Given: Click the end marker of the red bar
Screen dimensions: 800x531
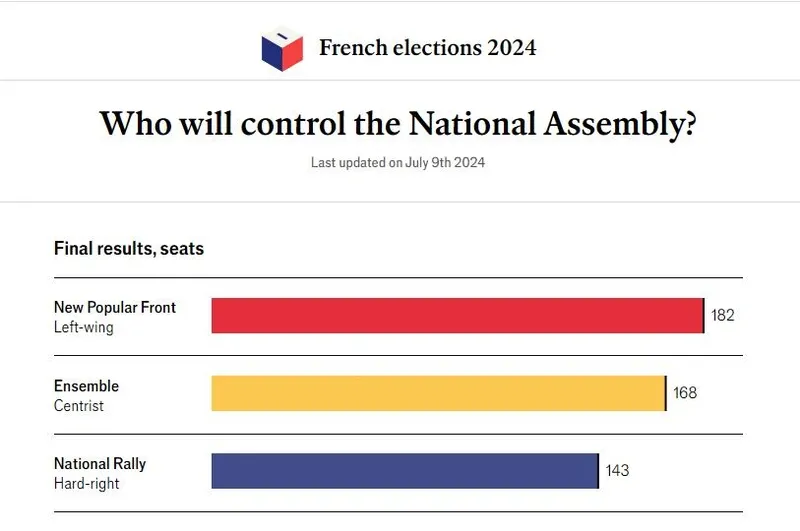Looking at the screenshot, I should pyautogui.click(x=704, y=315).
